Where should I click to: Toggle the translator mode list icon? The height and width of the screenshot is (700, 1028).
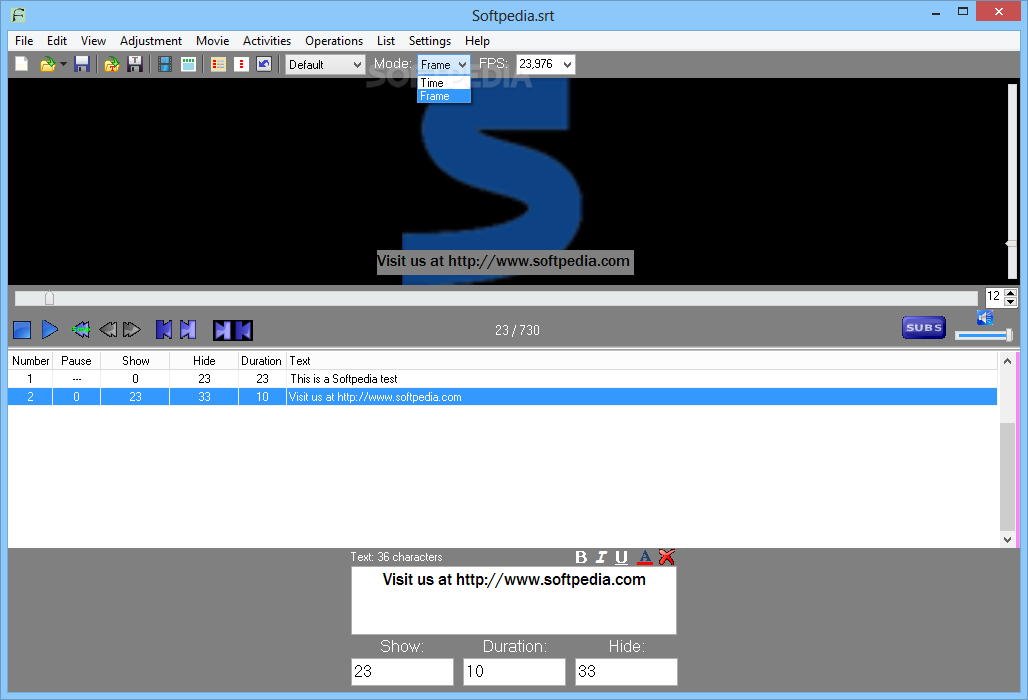click(218, 64)
